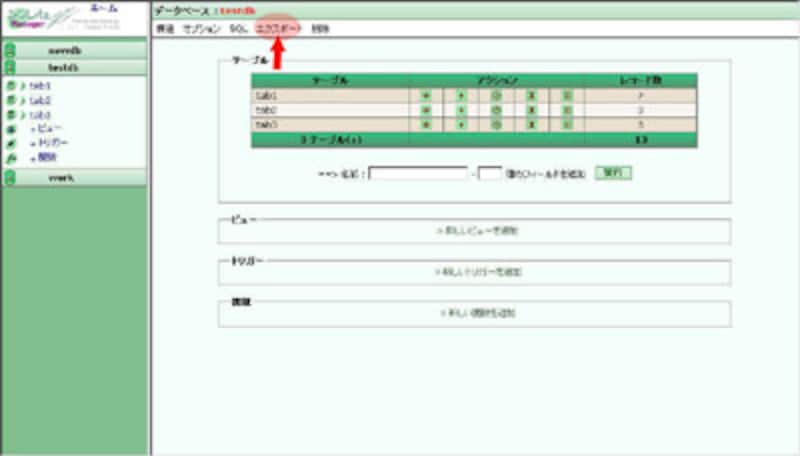The width and height of the screenshot is (800, 456).
Task: Click the database icon beside work
Action: tap(10, 178)
